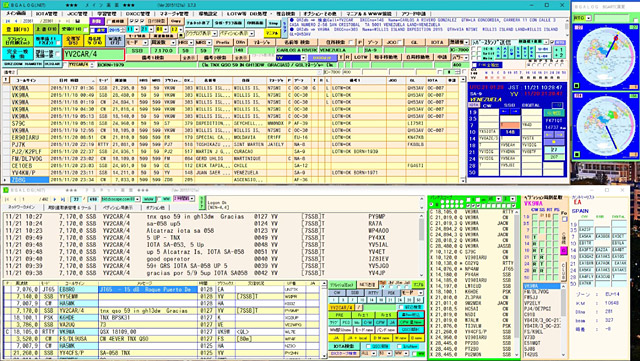Click the Copy button

tap(176, 21)
